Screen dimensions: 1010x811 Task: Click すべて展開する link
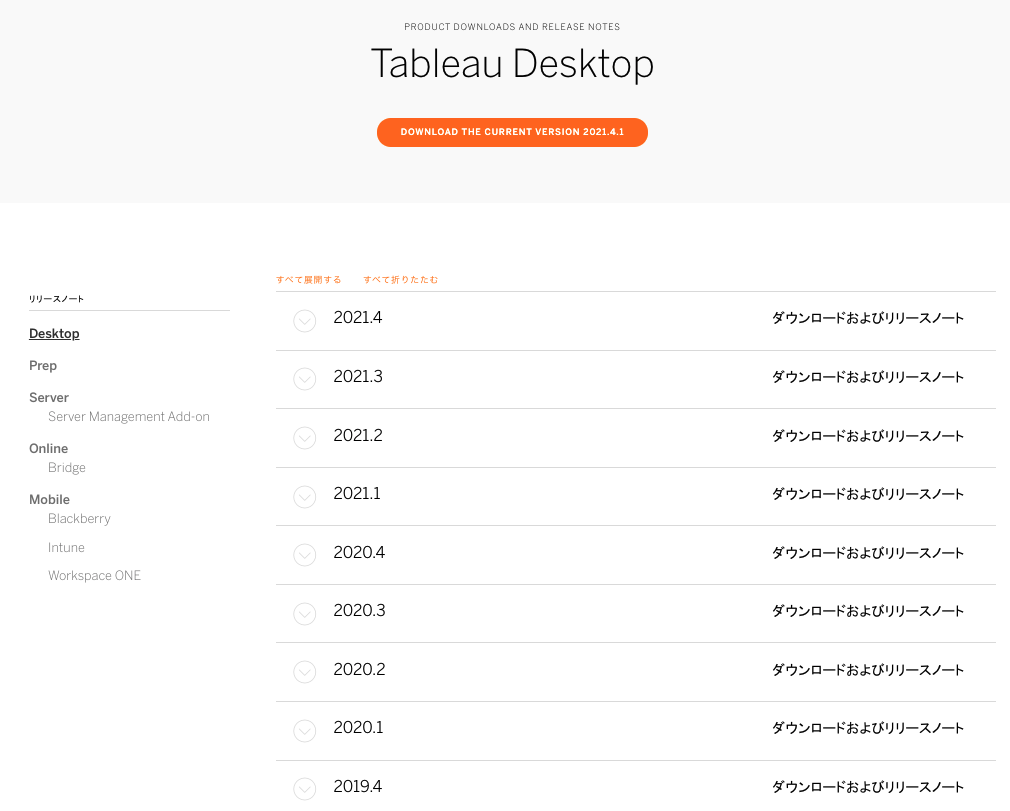[309, 280]
